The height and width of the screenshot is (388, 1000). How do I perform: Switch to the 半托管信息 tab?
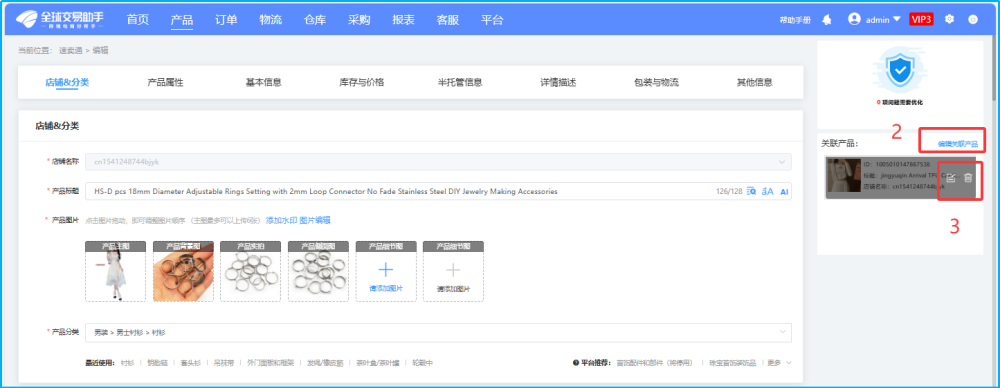pos(460,82)
